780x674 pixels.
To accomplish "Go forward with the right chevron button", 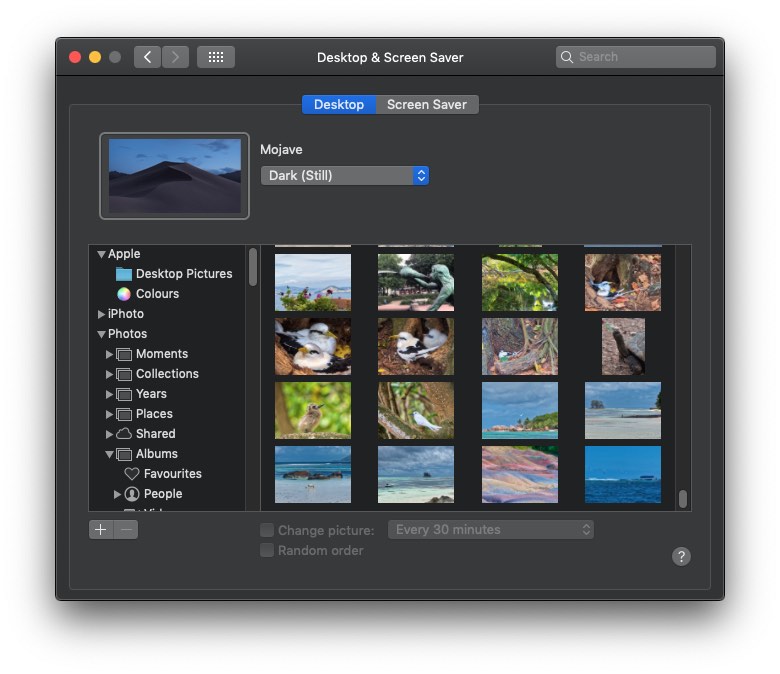I will (175, 57).
